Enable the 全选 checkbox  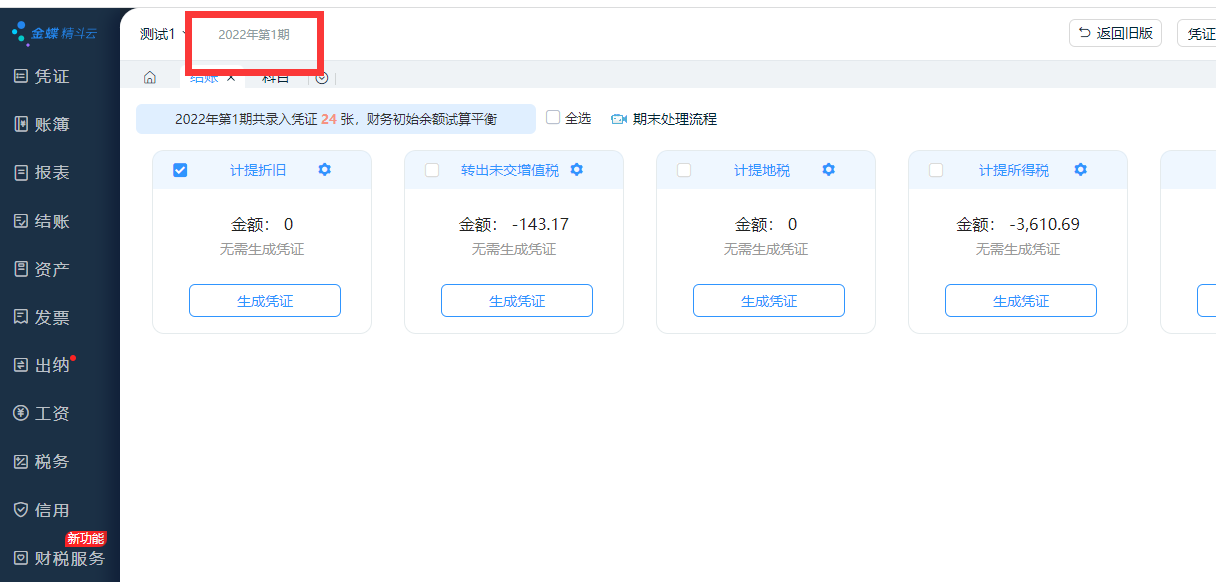point(553,117)
